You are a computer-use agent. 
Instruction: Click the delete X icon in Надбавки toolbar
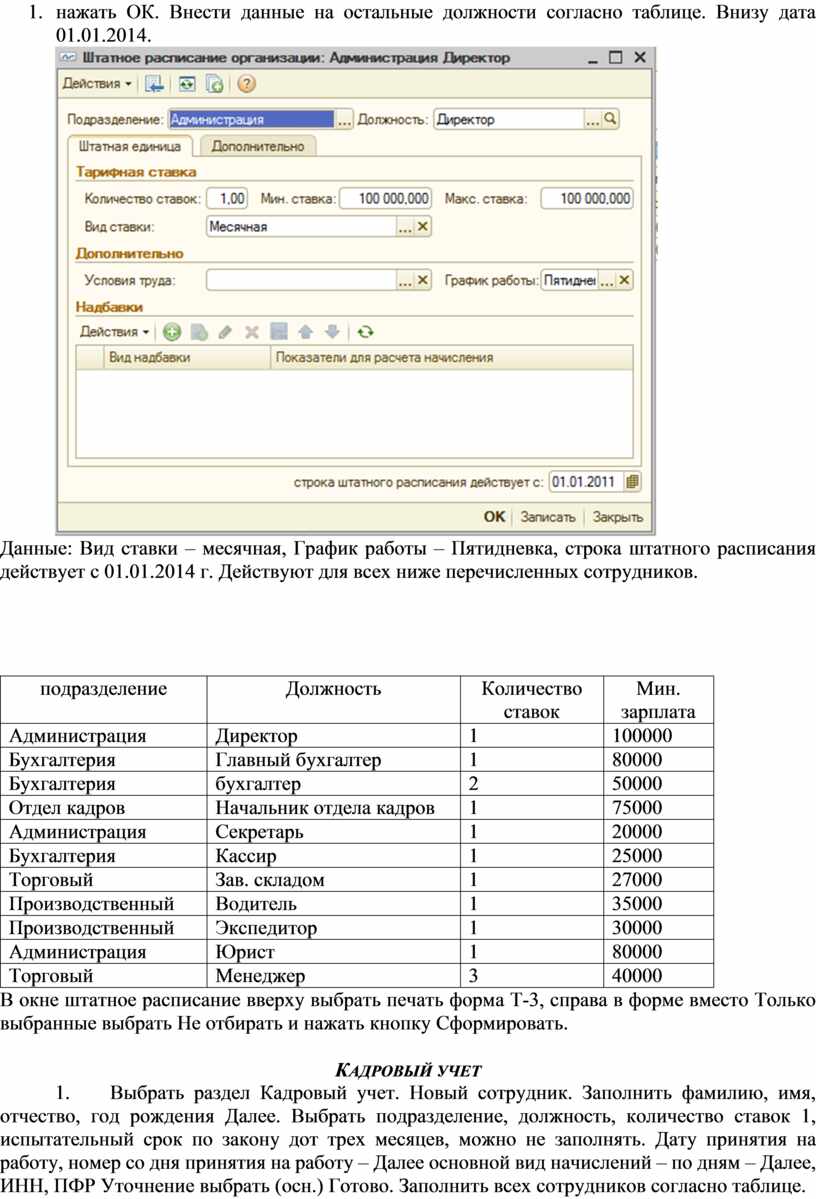252,332
